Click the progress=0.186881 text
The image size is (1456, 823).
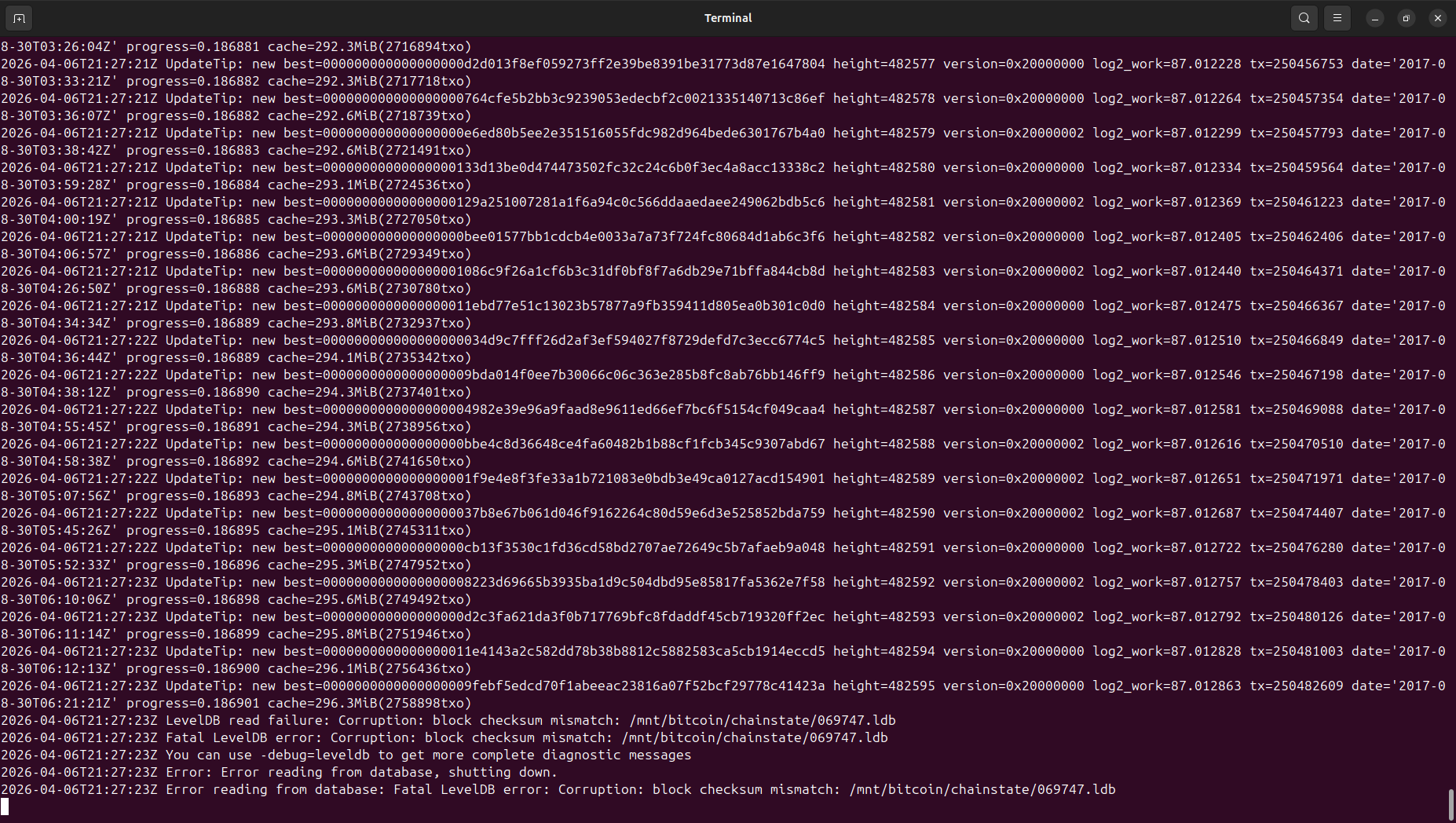[192, 46]
